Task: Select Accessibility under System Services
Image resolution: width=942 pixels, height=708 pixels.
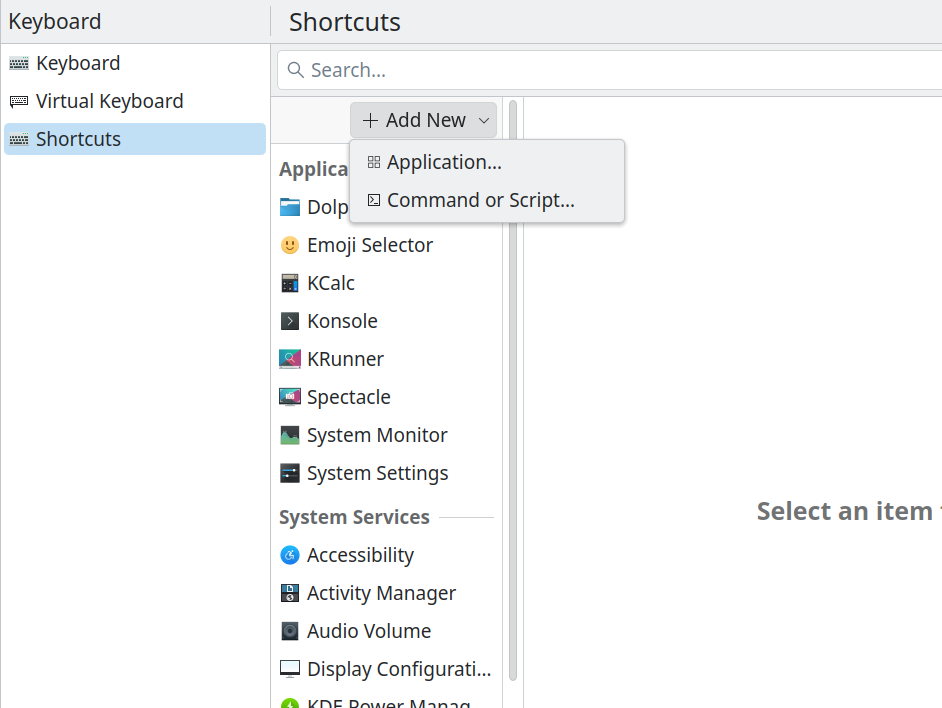Action: (x=387, y=555)
